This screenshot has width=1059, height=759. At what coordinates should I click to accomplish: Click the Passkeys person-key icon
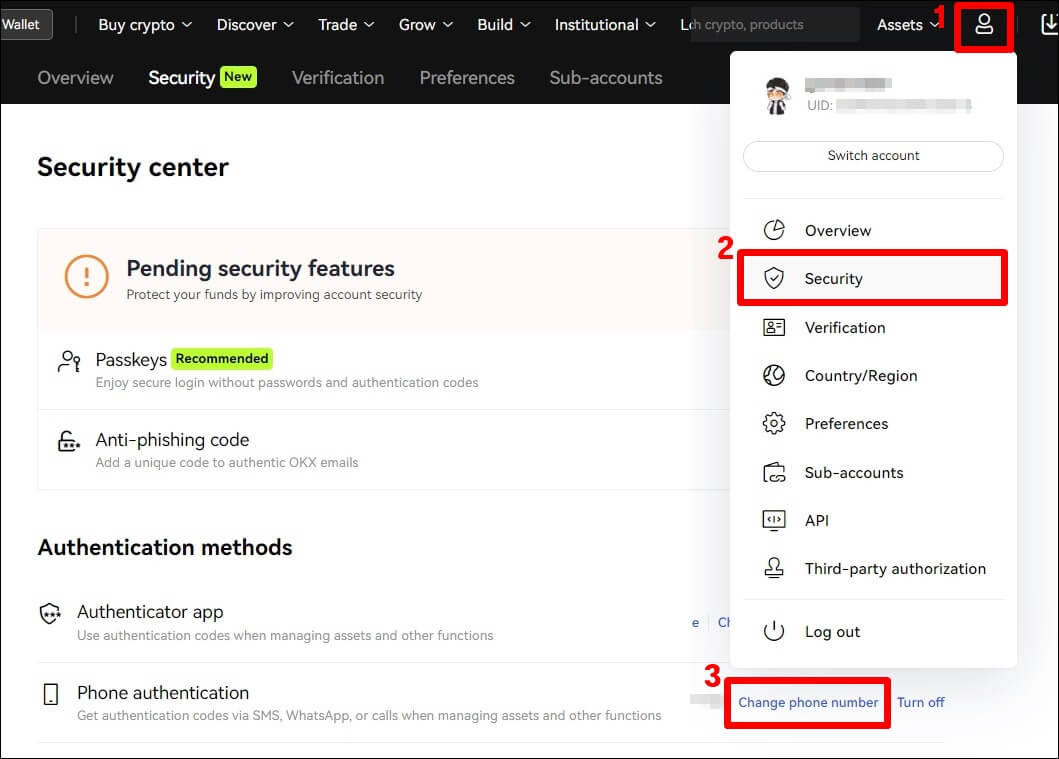pos(69,361)
